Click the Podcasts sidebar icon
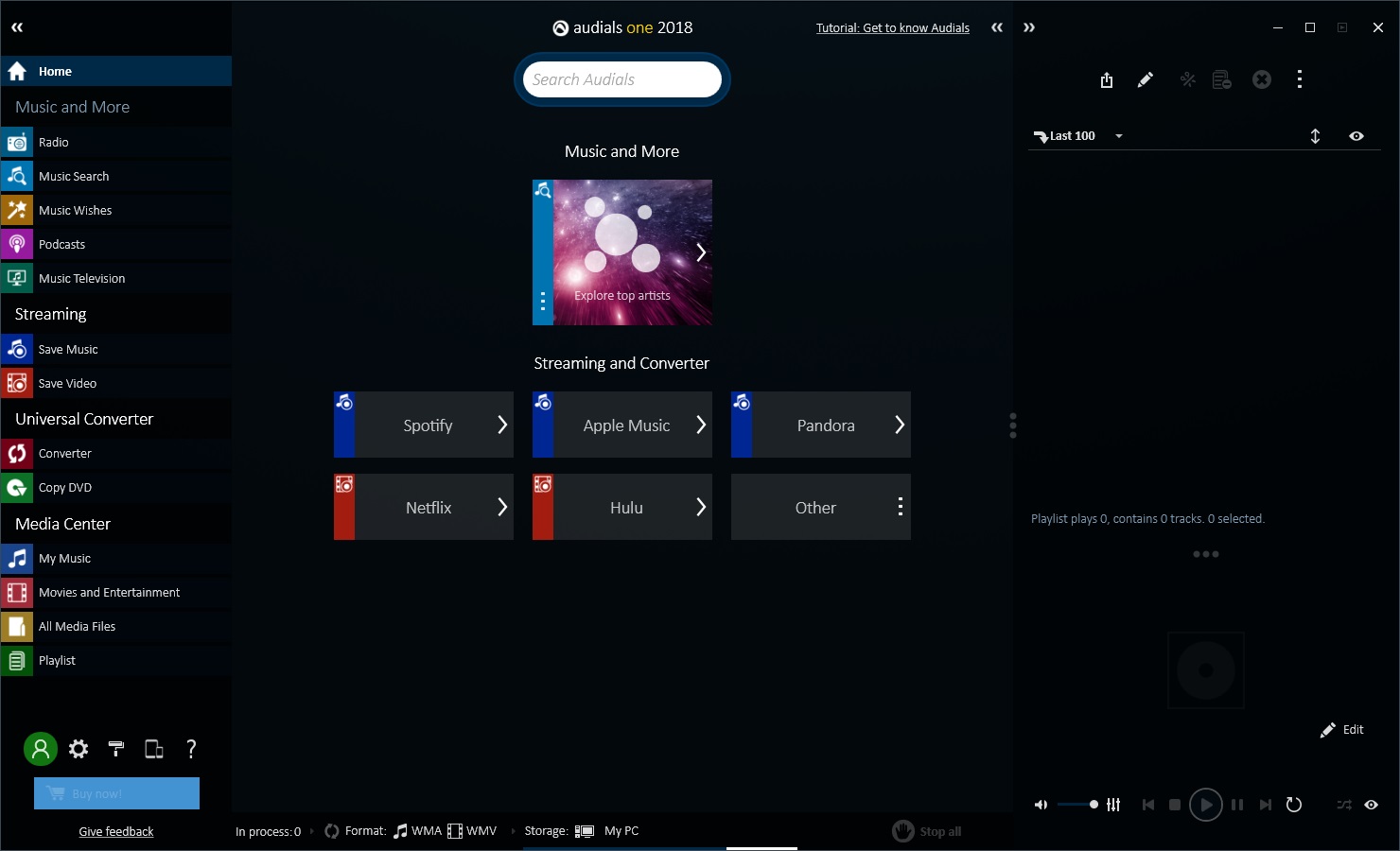The width and height of the screenshot is (1400, 851). pyautogui.click(x=17, y=245)
